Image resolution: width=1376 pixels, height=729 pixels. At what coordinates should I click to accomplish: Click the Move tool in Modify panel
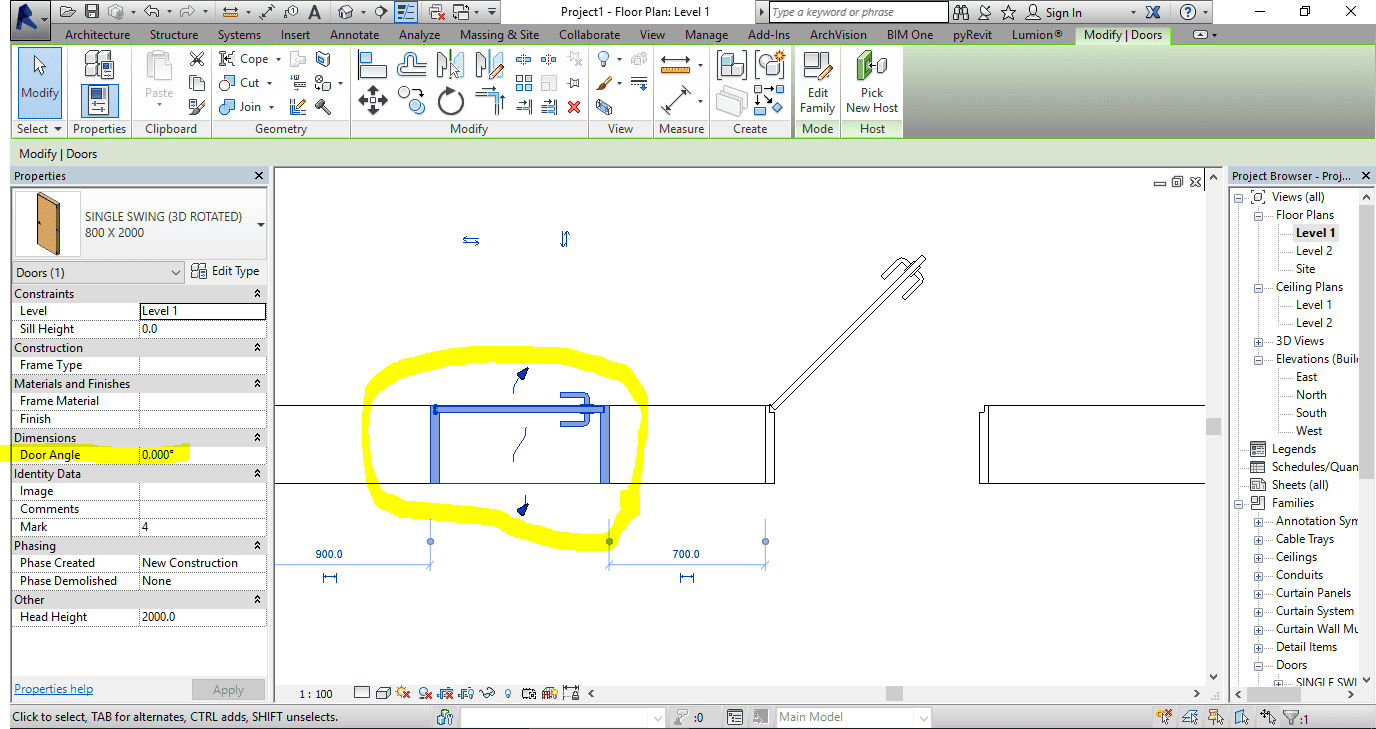tap(373, 100)
